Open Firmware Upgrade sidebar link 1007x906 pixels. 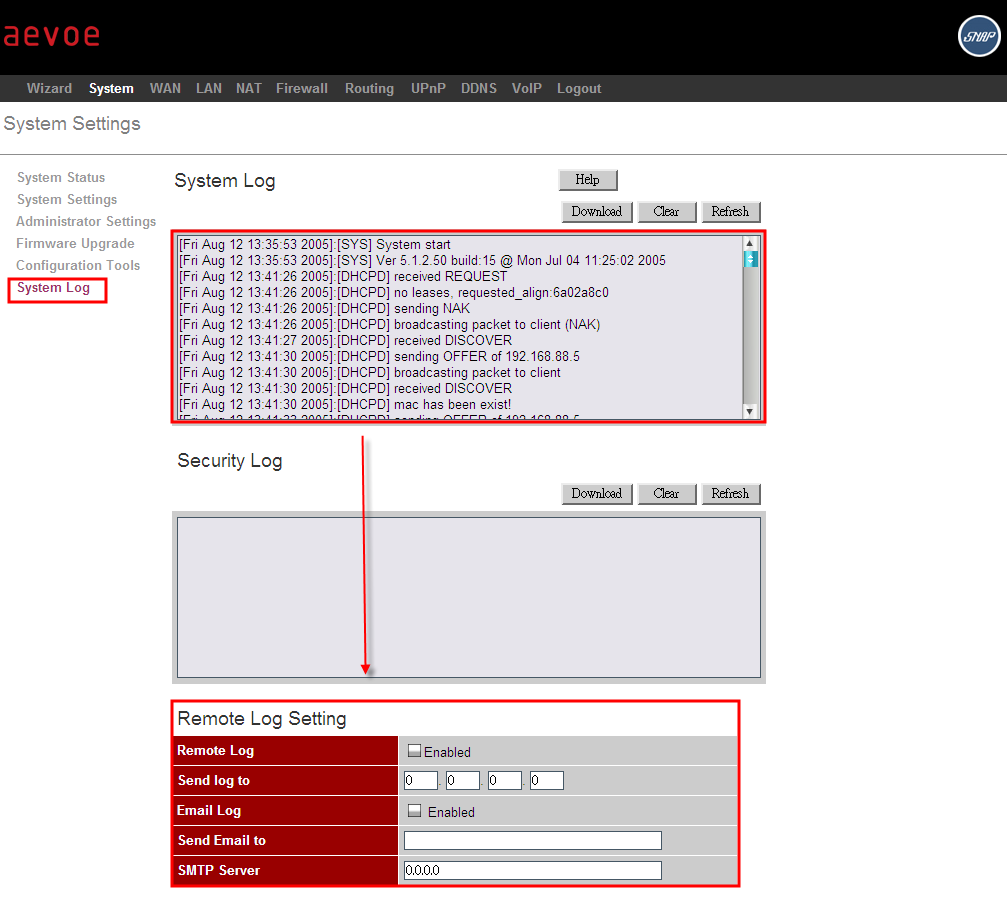(x=75, y=243)
